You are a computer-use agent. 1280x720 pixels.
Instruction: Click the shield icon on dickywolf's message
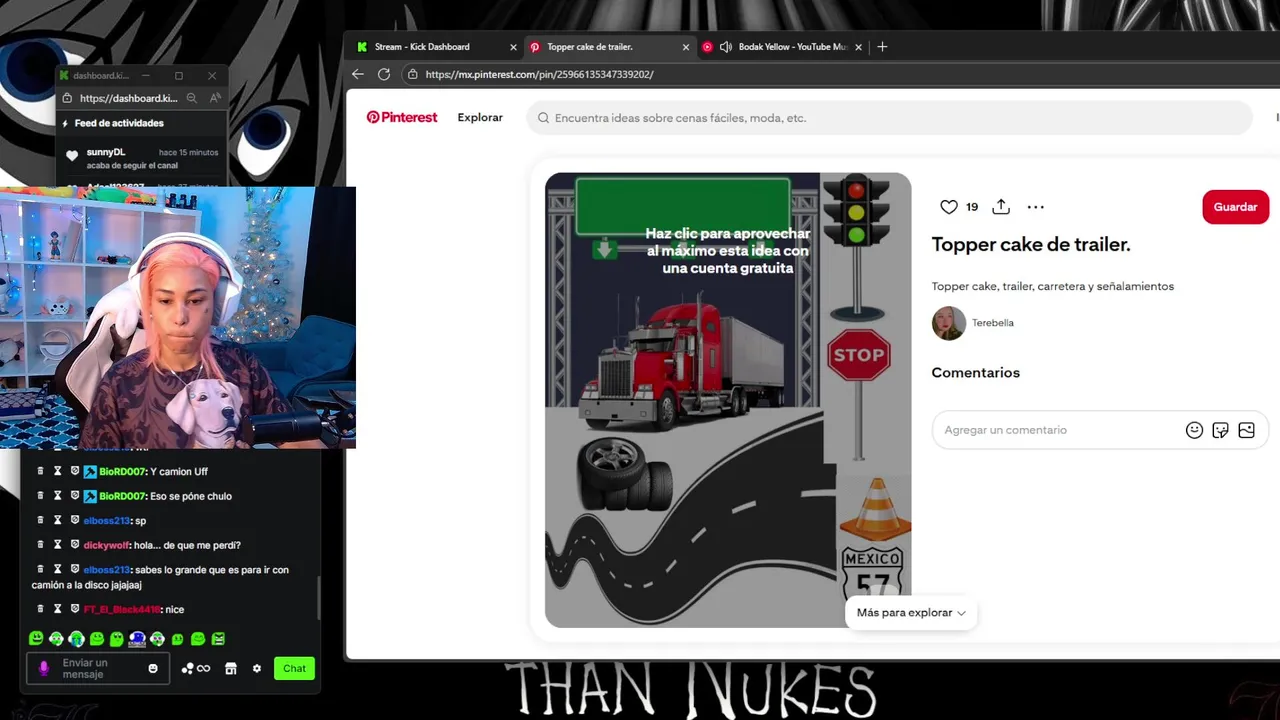click(x=75, y=545)
